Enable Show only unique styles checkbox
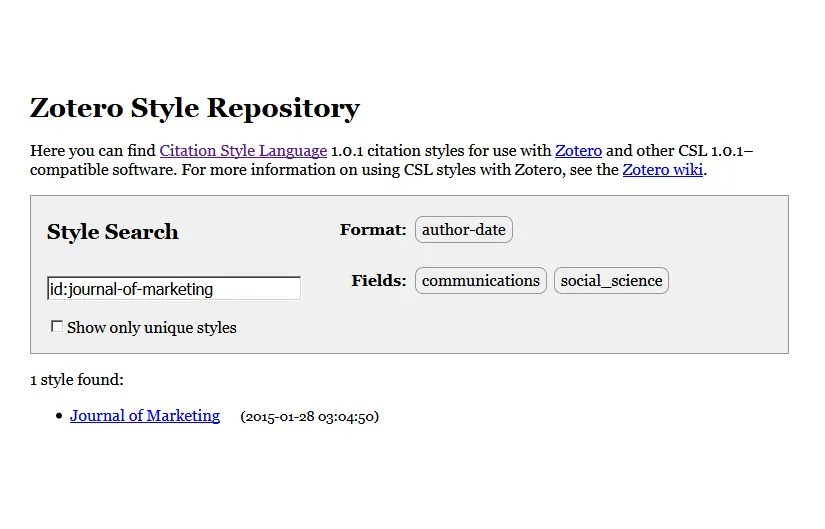This screenshot has width=825, height=529. (57, 327)
